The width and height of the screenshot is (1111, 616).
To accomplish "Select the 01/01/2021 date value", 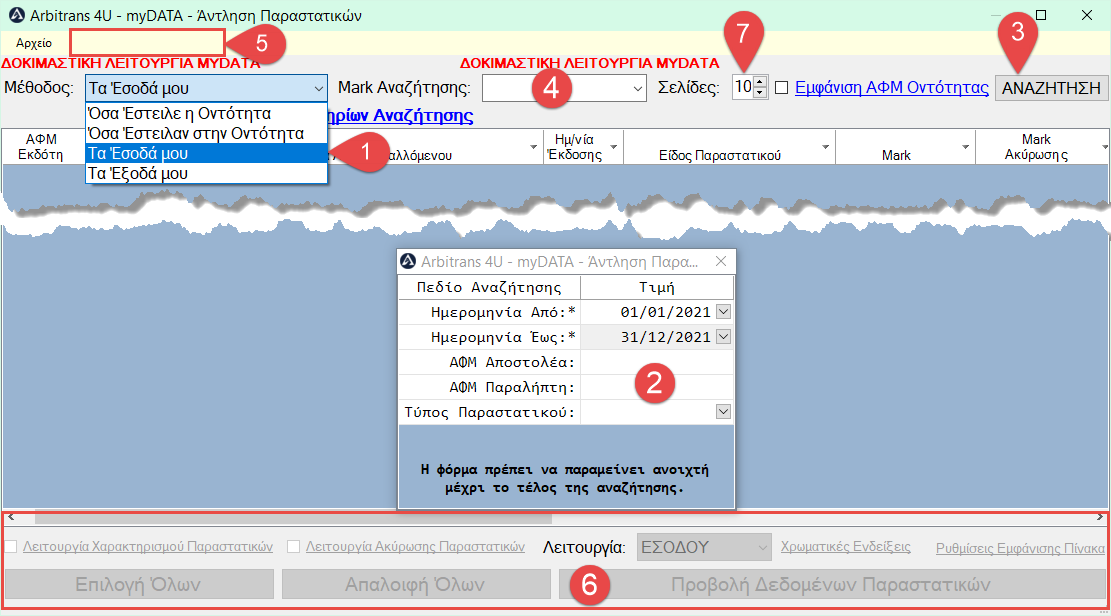I will tap(665, 312).
